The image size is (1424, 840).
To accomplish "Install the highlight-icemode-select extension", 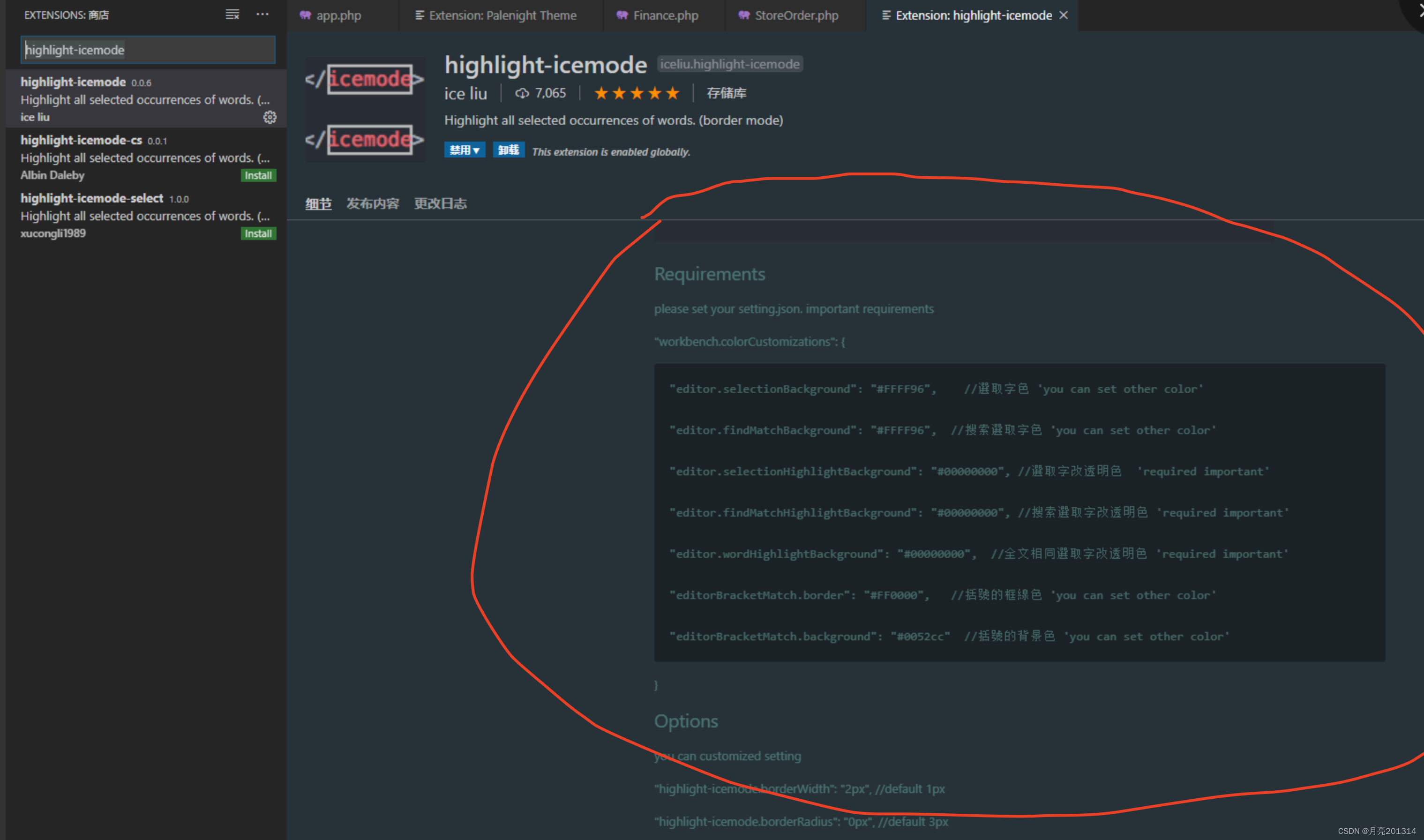I will tap(258, 234).
